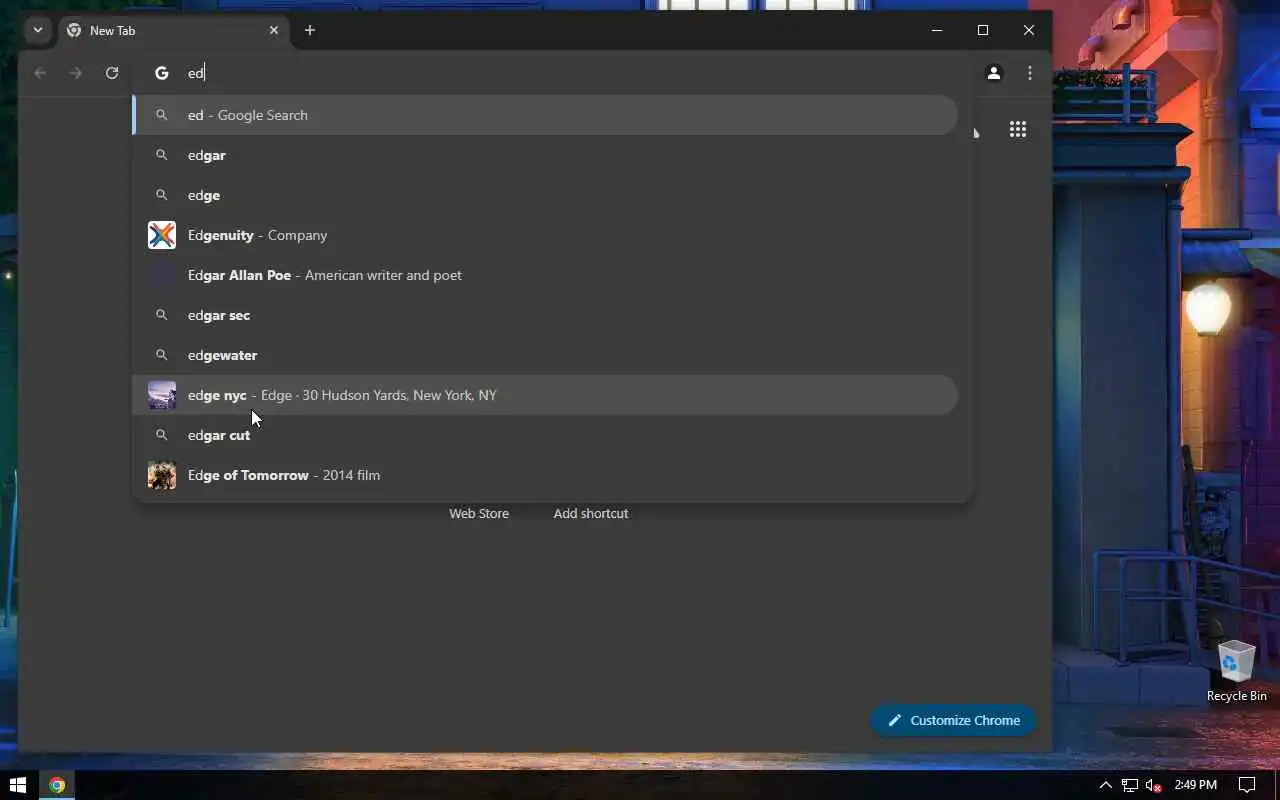Choose the 'edgewater' suggestion
The image size is (1280, 800).
click(x=545, y=355)
